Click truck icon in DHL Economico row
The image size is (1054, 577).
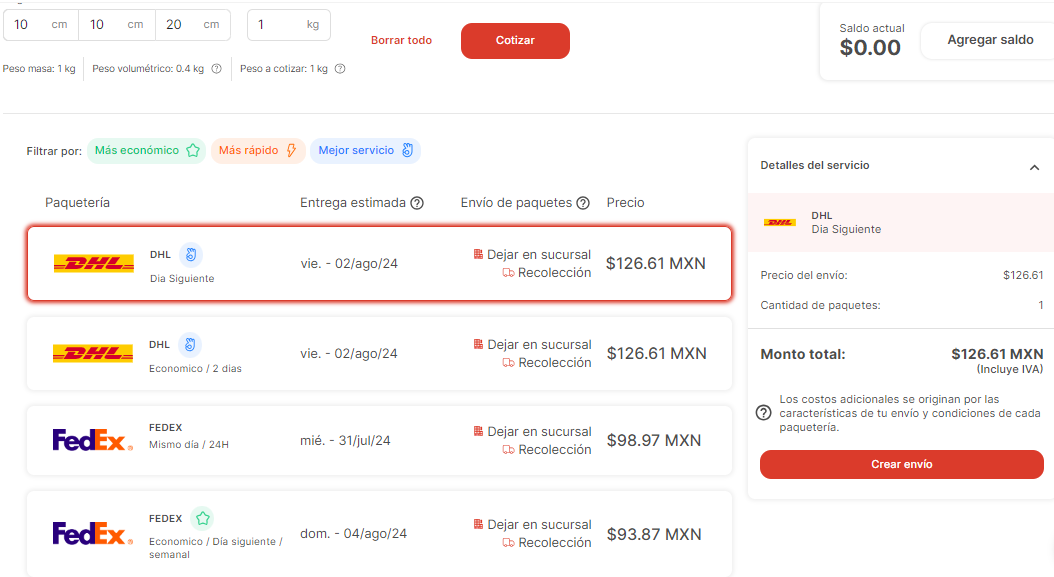508,363
